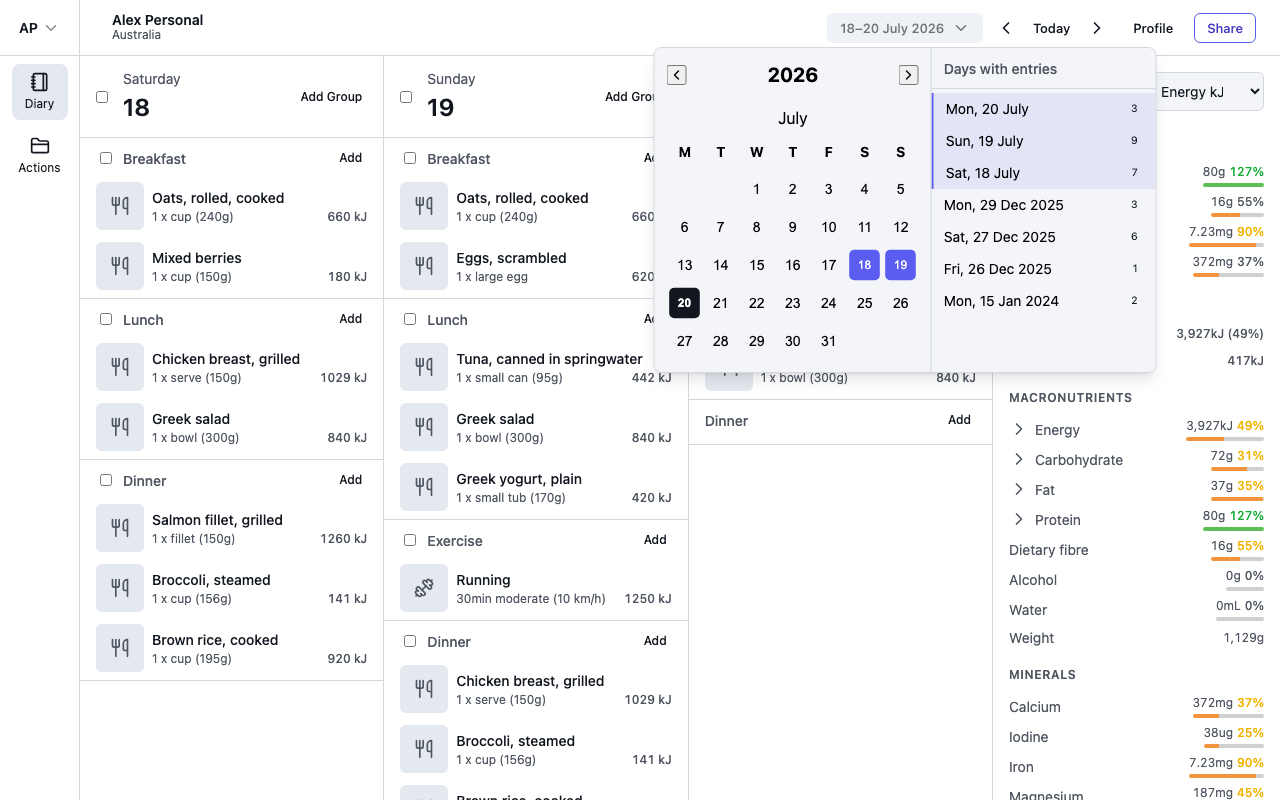
Task: Click the food icon for Sunday's Oats, rolled, cooked
Action: tap(424, 206)
